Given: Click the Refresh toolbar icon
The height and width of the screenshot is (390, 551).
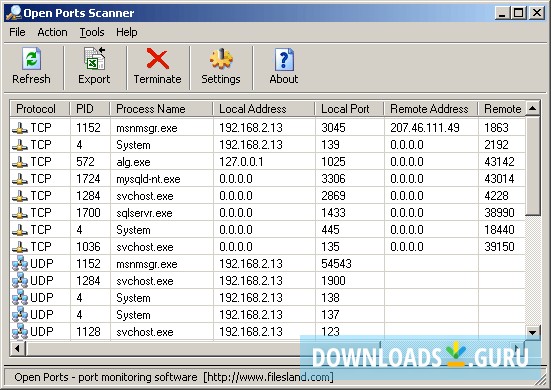Looking at the screenshot, I should (31, 59).
